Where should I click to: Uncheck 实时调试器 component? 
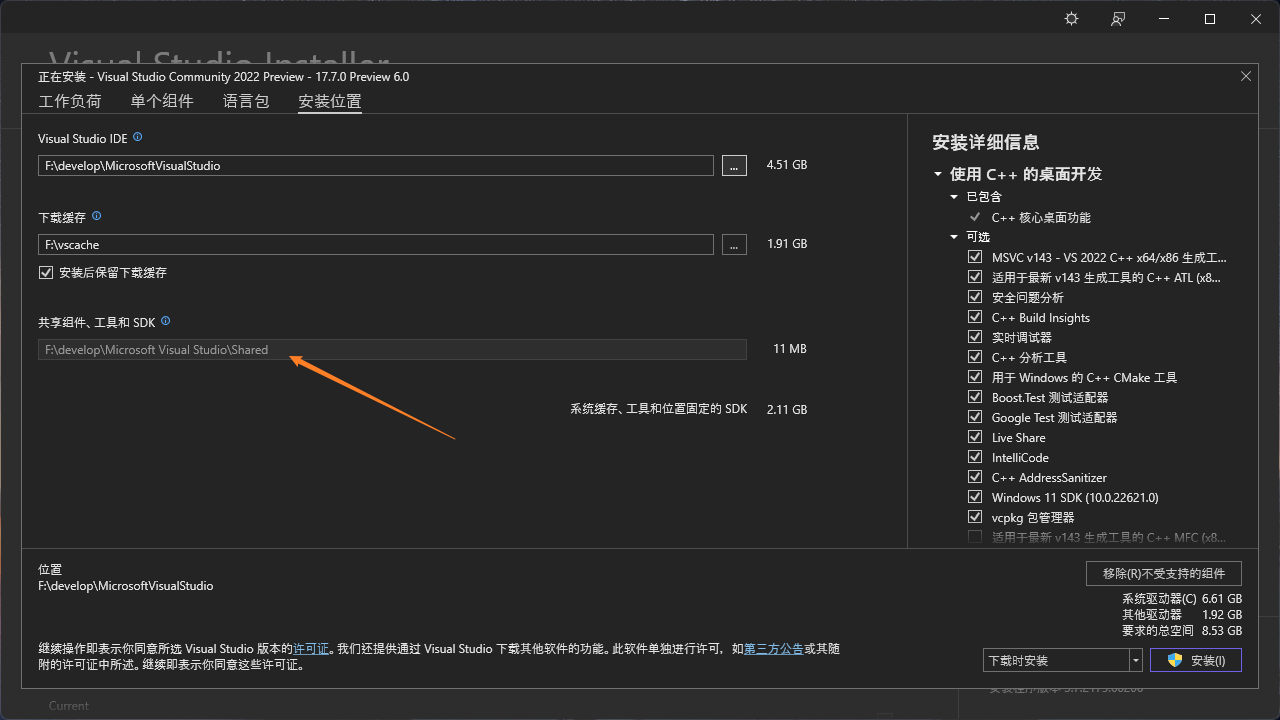click(975, 337)
